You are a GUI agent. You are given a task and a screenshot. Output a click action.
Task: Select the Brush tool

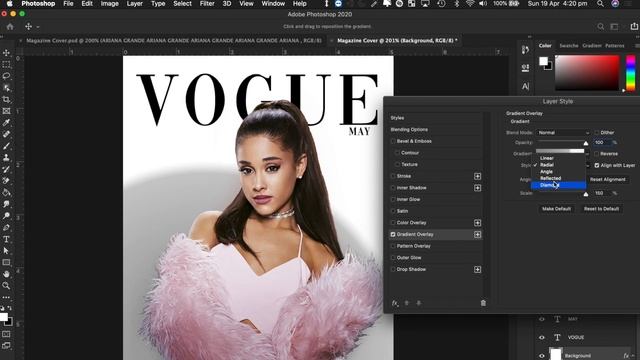(x=6, y=146)
